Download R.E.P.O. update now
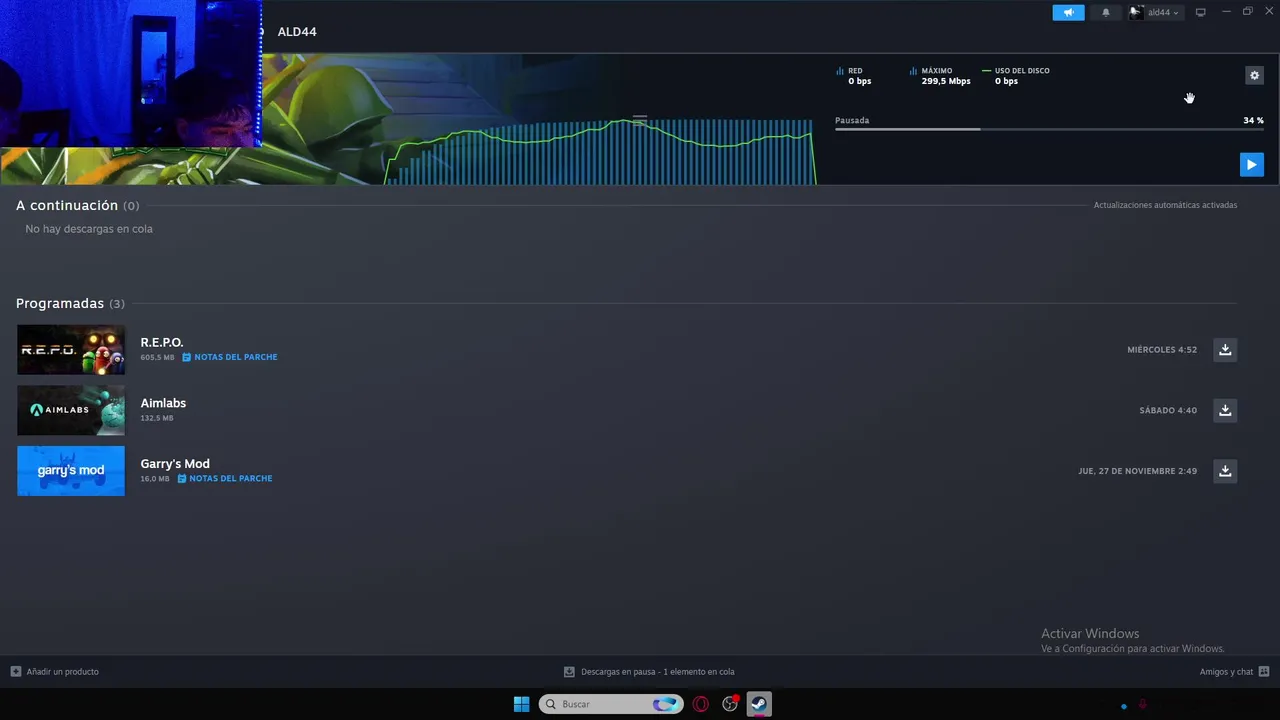This screenshot has height=720, width=1280. (x=1225, y=350)
